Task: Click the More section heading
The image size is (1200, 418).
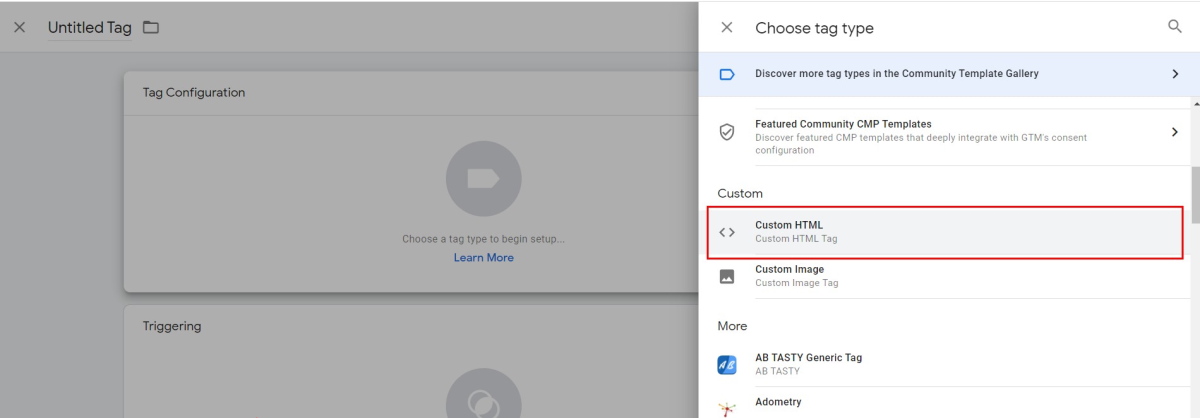Action: click(732, 326)
